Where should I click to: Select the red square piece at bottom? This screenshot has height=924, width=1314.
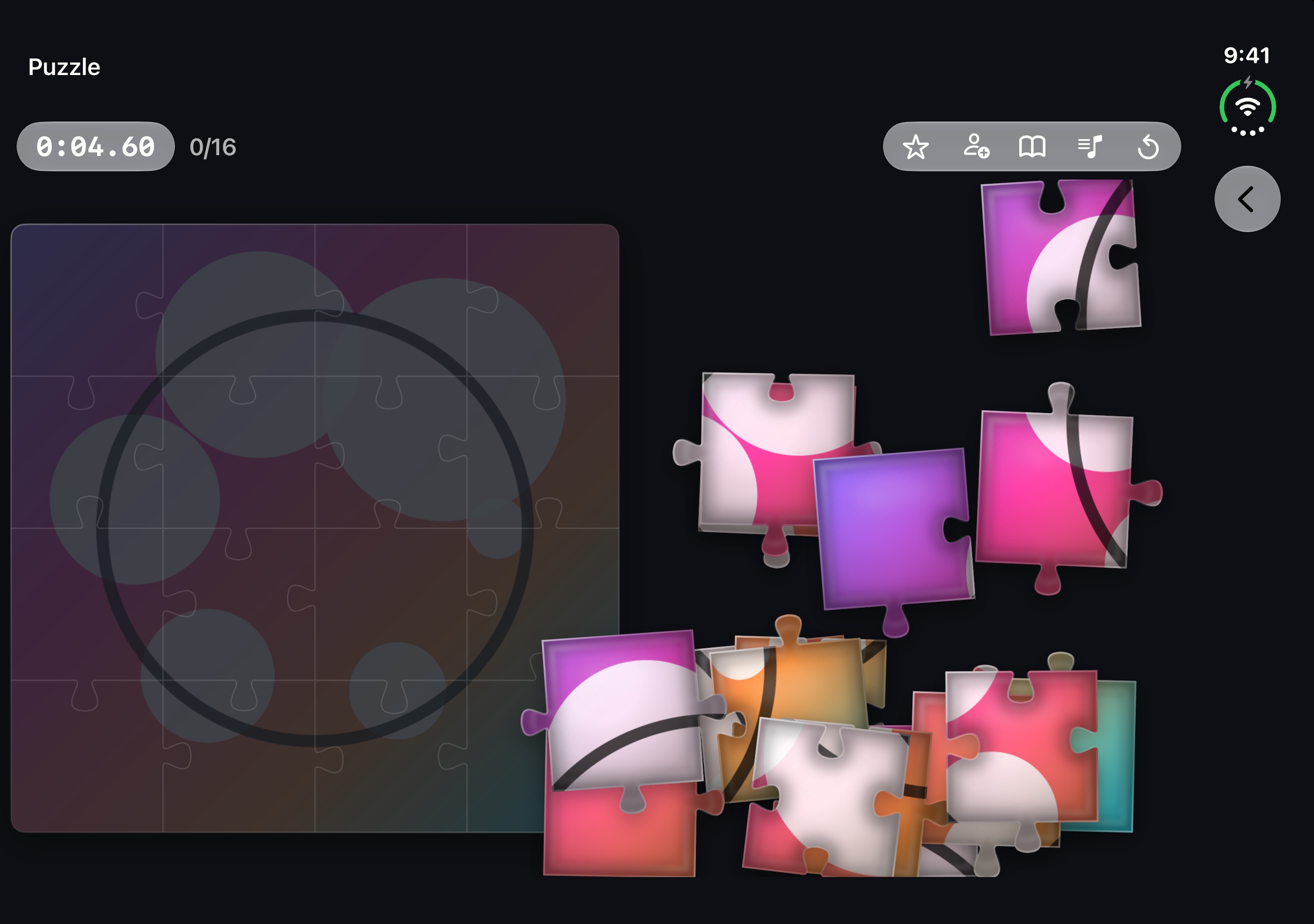(x=619, y=830)
